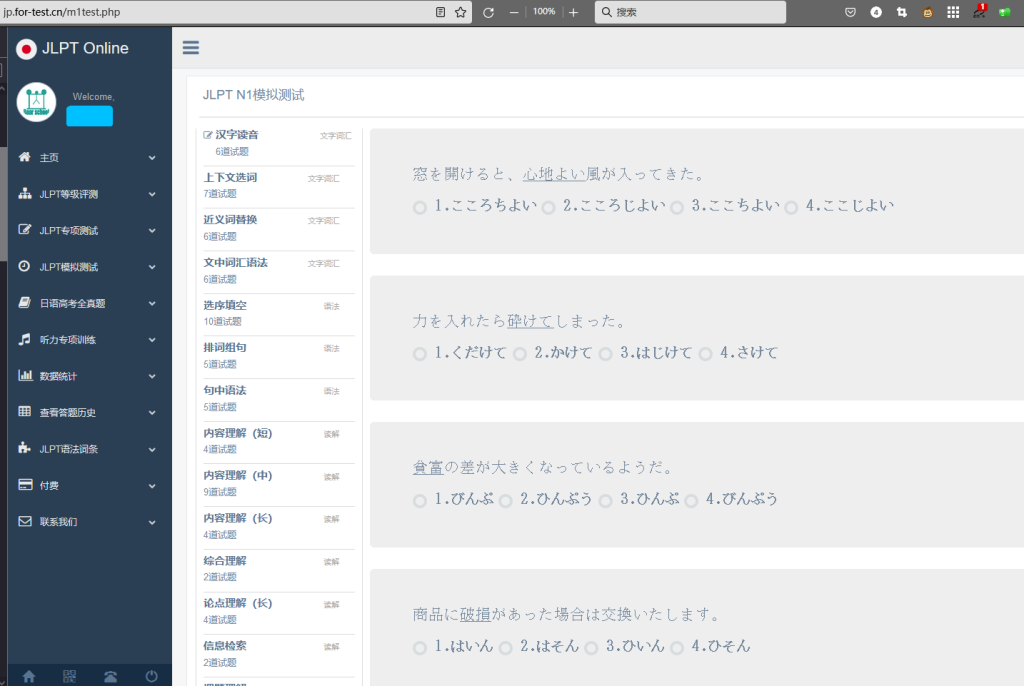The width and height of the screenshot is (1024, 686).
Task: Click the phone icon in sidebar footer
Action: [x=110, y=676]
